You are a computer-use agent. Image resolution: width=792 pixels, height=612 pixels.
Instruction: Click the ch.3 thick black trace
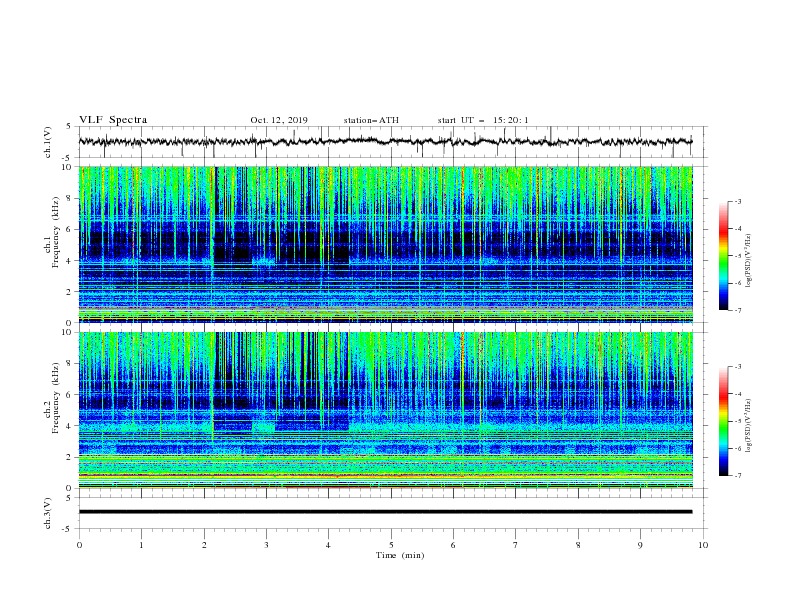[x=385, y=512]
